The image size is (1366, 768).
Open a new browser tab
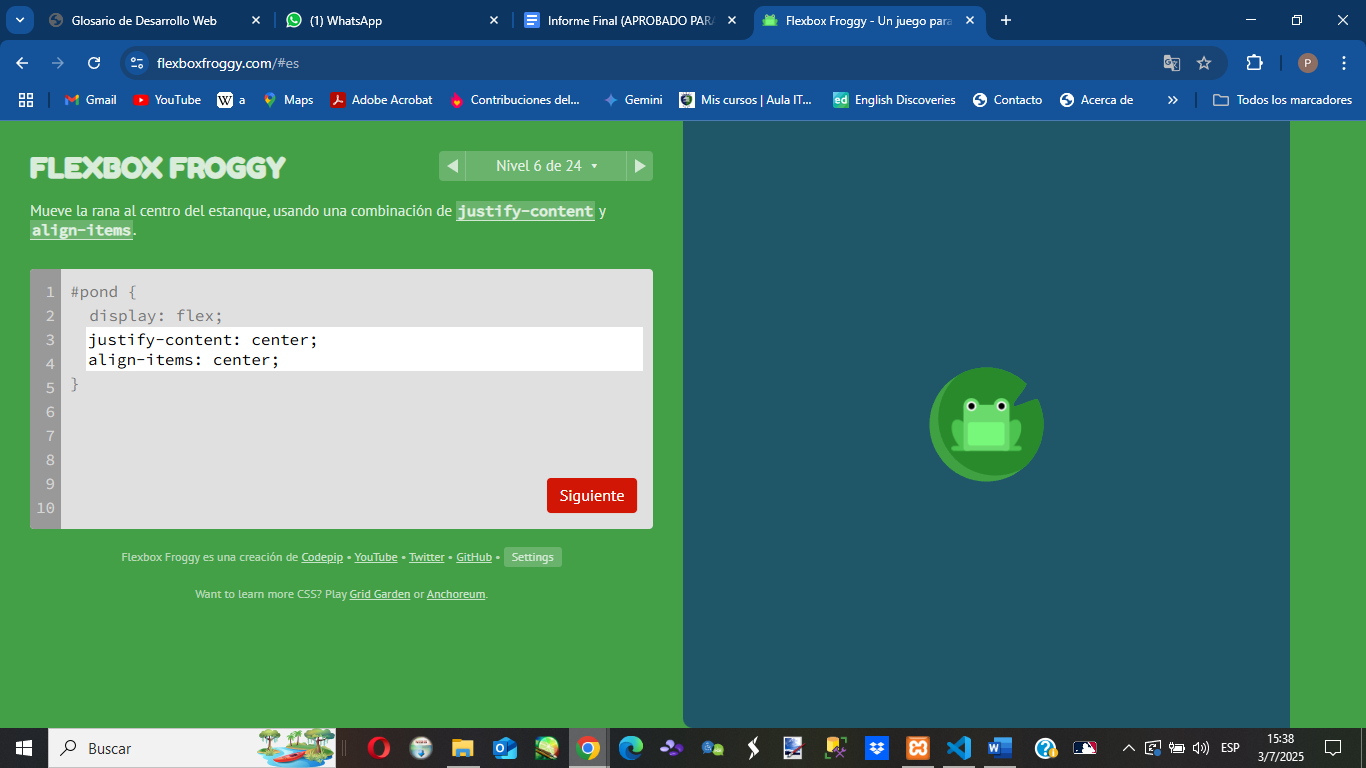tap(1006, 20)
